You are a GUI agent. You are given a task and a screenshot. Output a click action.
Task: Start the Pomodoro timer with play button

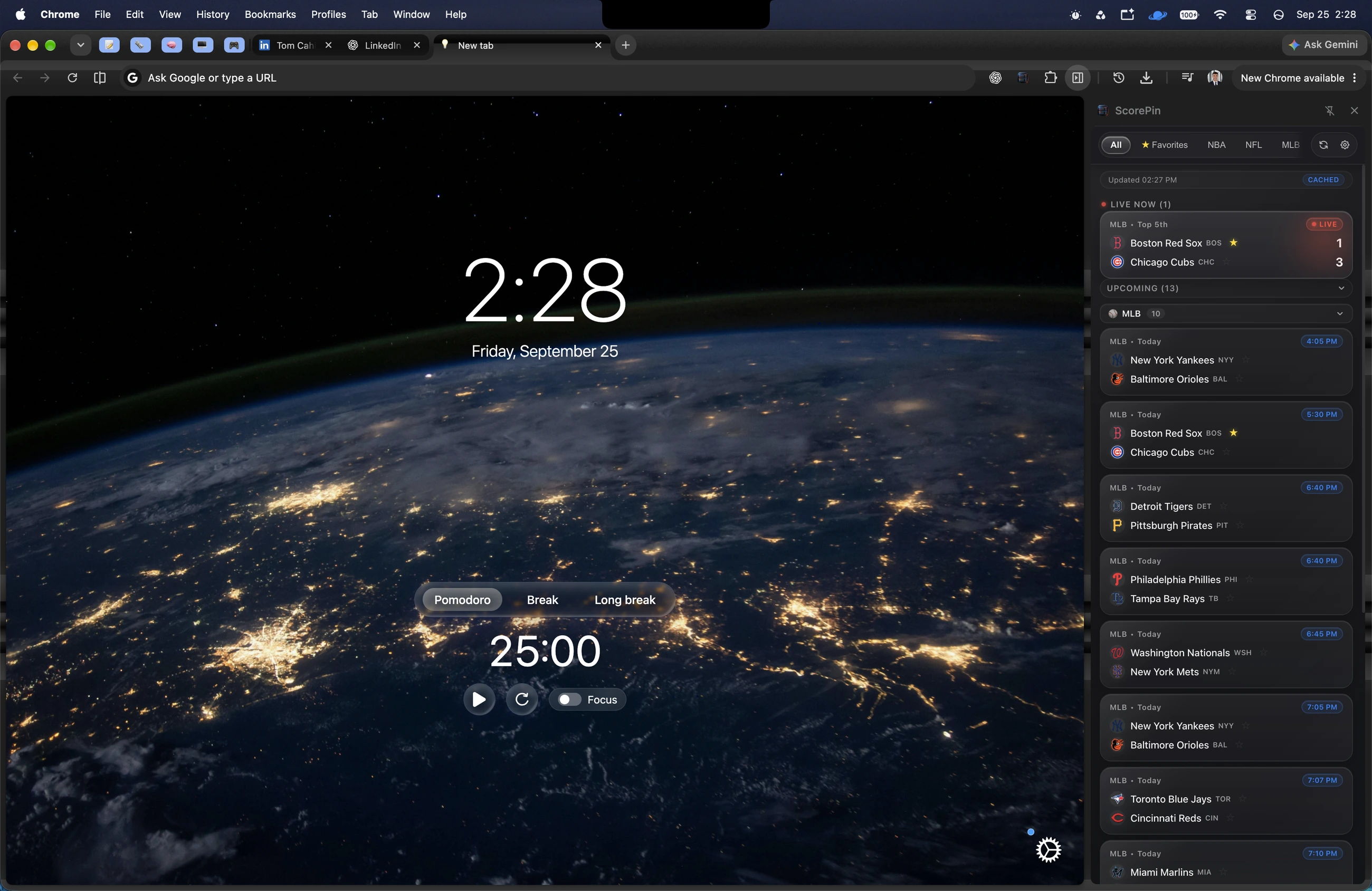click(479, 699)
